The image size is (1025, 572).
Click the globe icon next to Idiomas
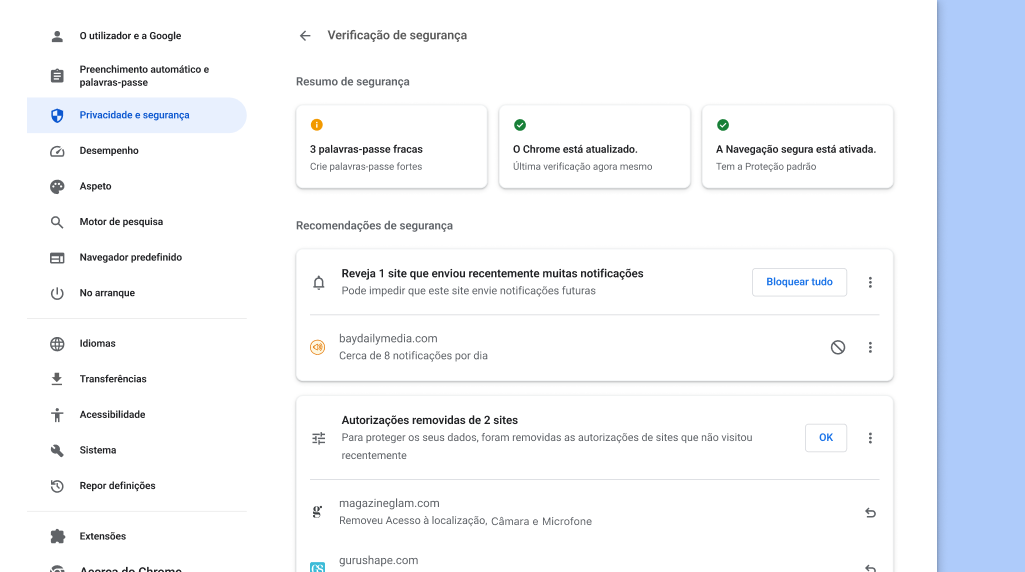click(58, 344)
